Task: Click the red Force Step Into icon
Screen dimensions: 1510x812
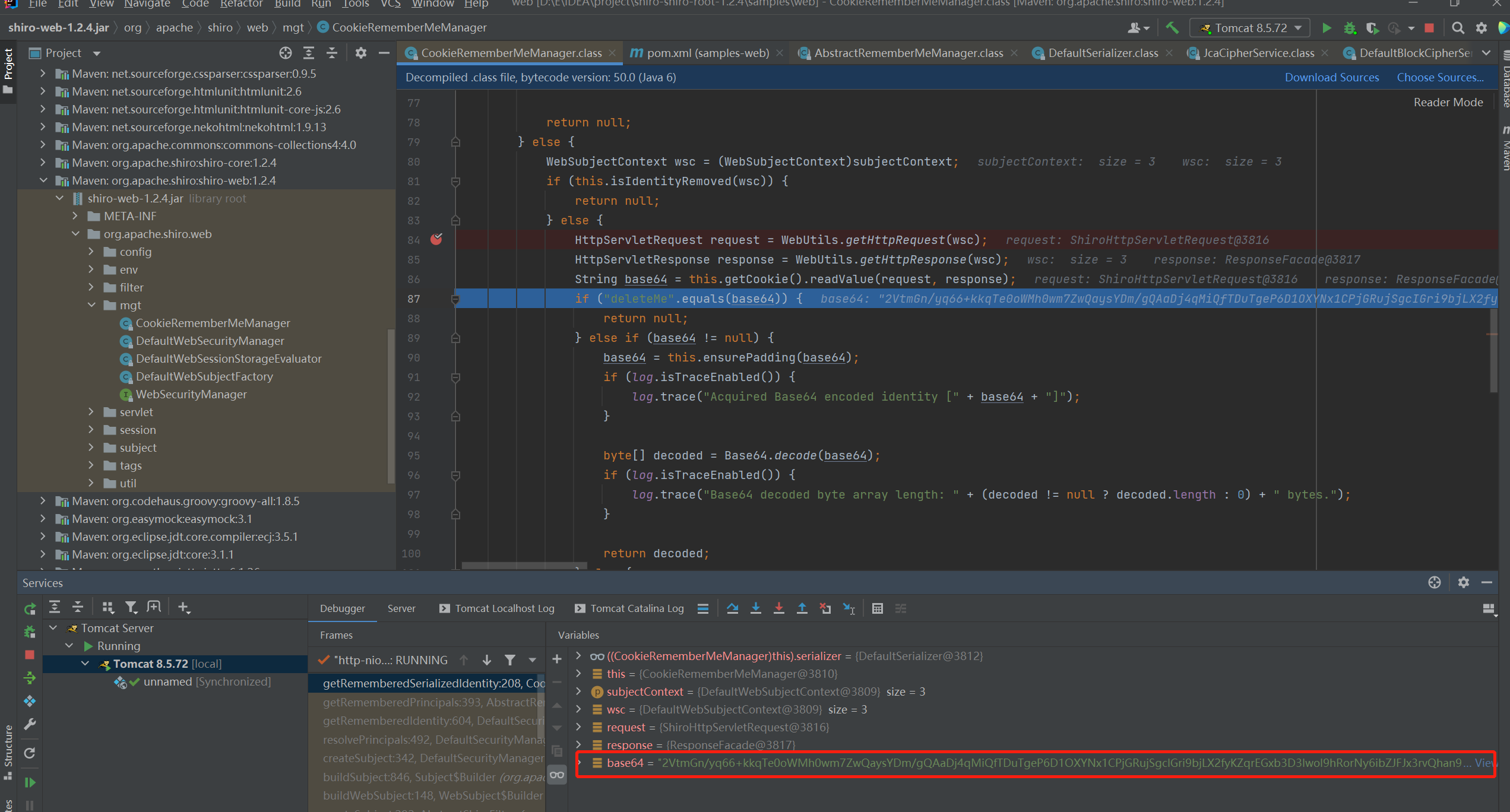Action: click(778, 608)
